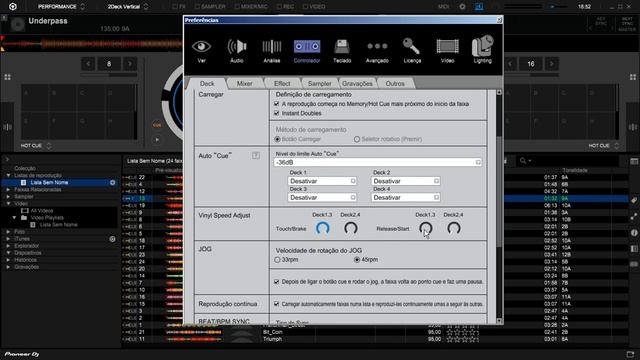Click left deck pad grid view icon
This screenshot has width=640, height=360.
point(7,77)
